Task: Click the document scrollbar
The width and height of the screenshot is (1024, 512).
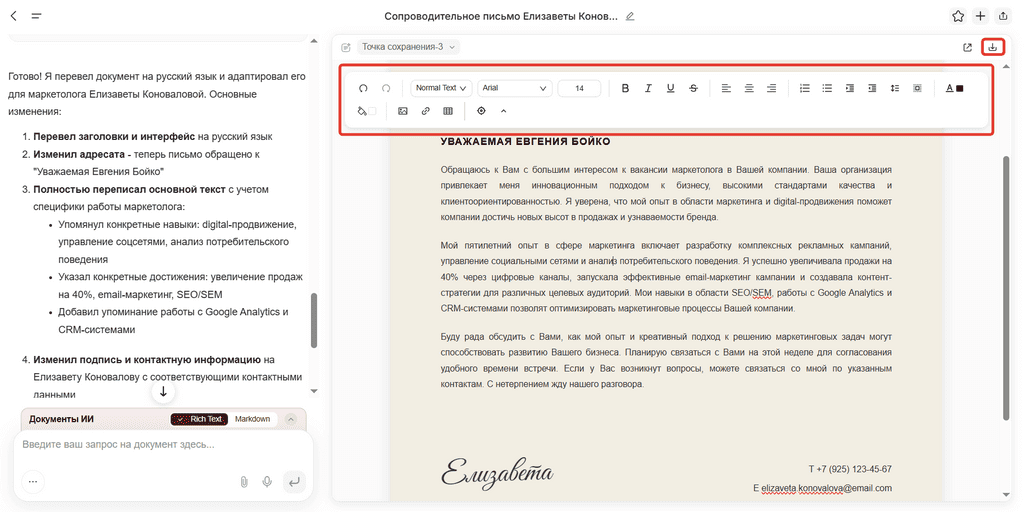Action: tap(1006, 287)
